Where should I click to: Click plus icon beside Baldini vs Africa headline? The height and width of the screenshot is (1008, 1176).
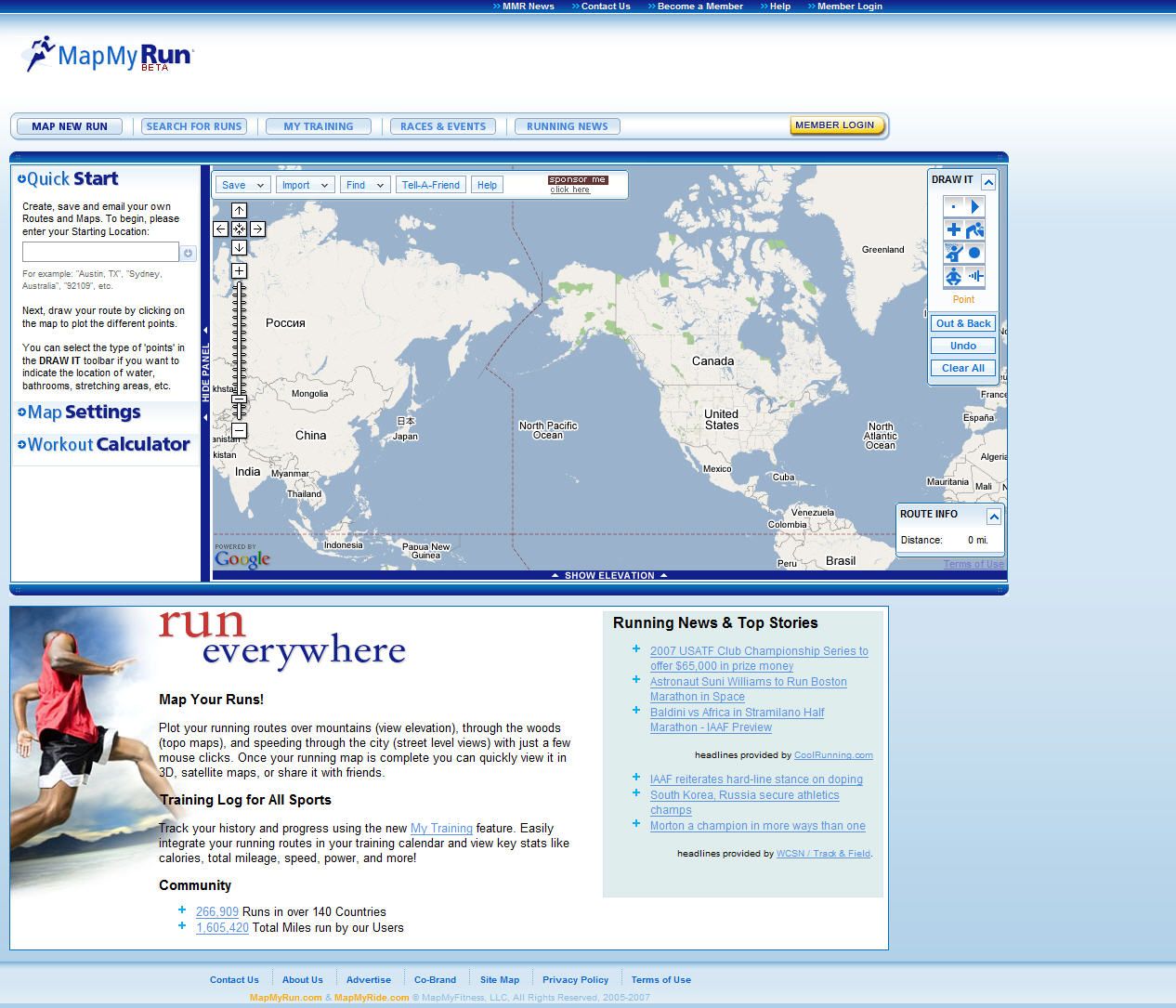636,711
